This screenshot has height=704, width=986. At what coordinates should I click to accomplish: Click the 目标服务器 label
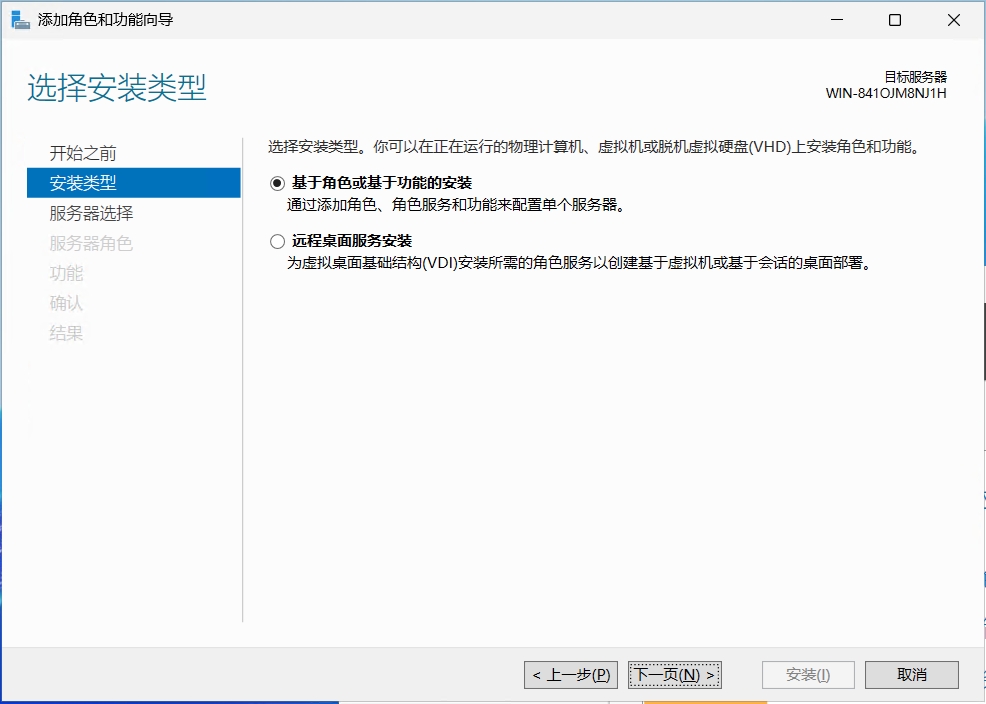pyautogui.click(x=916, y=77)
